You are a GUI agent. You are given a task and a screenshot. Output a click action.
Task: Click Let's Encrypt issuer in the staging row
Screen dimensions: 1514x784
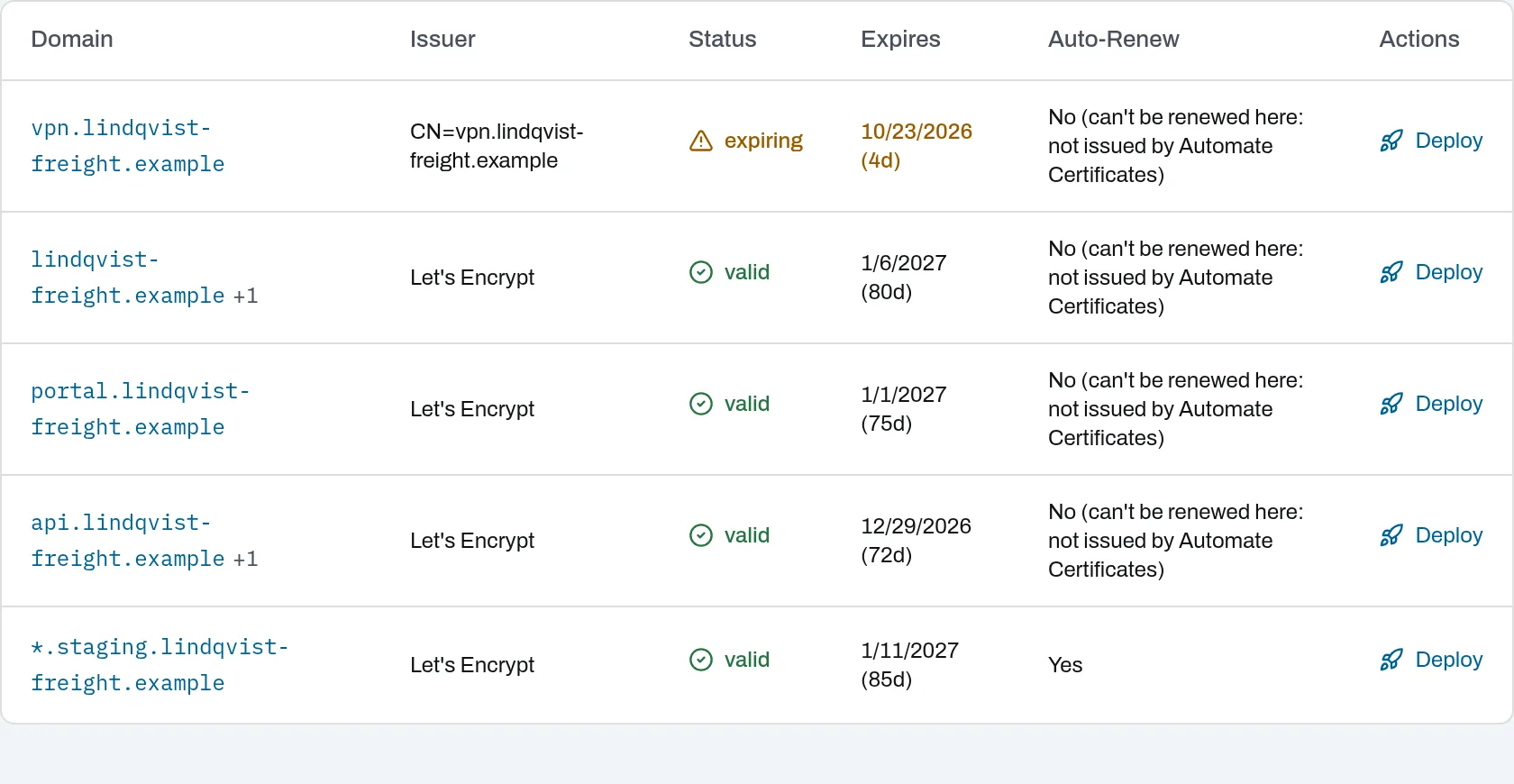(x=472, y=665)
